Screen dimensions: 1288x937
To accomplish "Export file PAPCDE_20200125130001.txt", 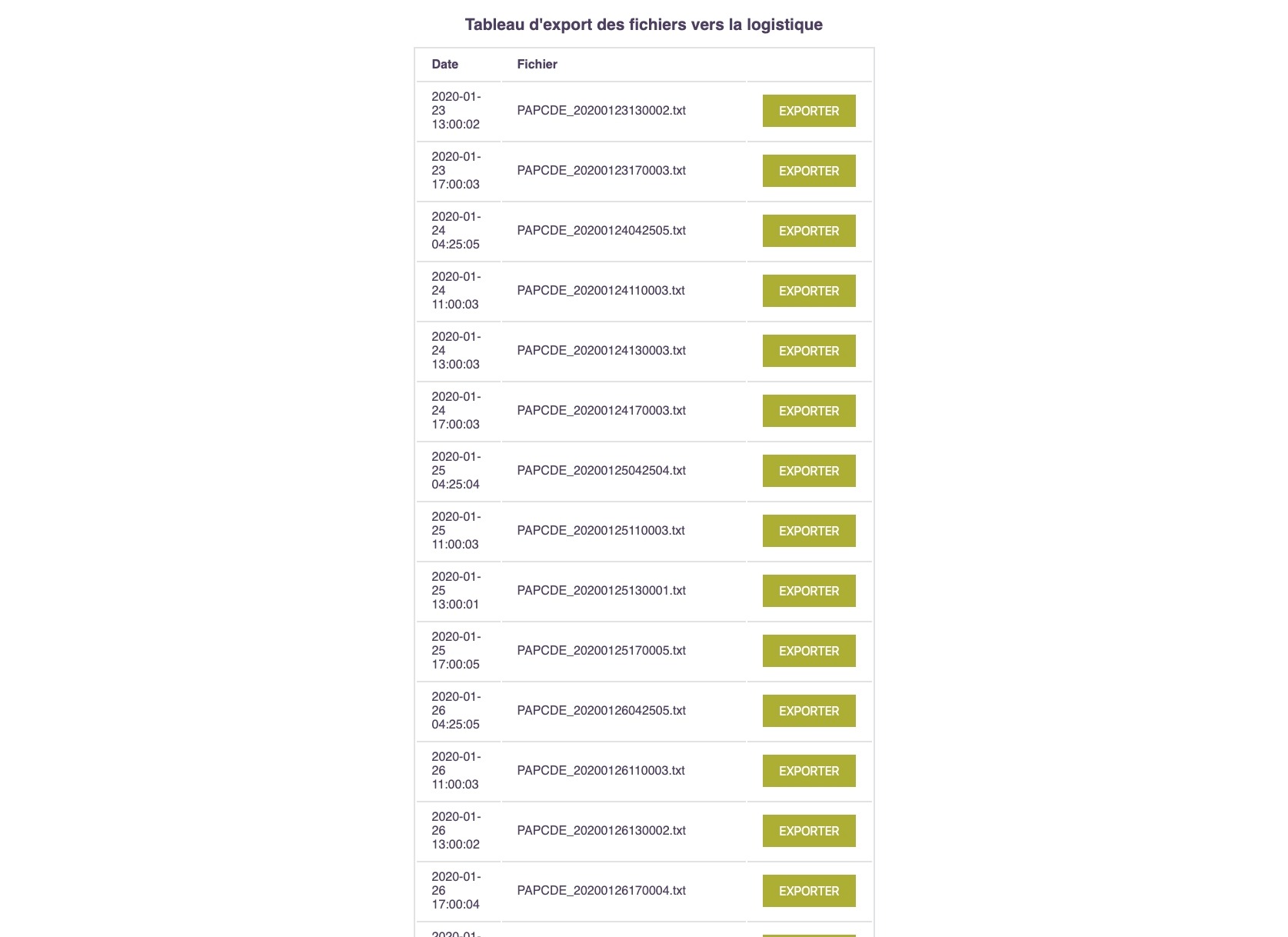I will 808,591.
